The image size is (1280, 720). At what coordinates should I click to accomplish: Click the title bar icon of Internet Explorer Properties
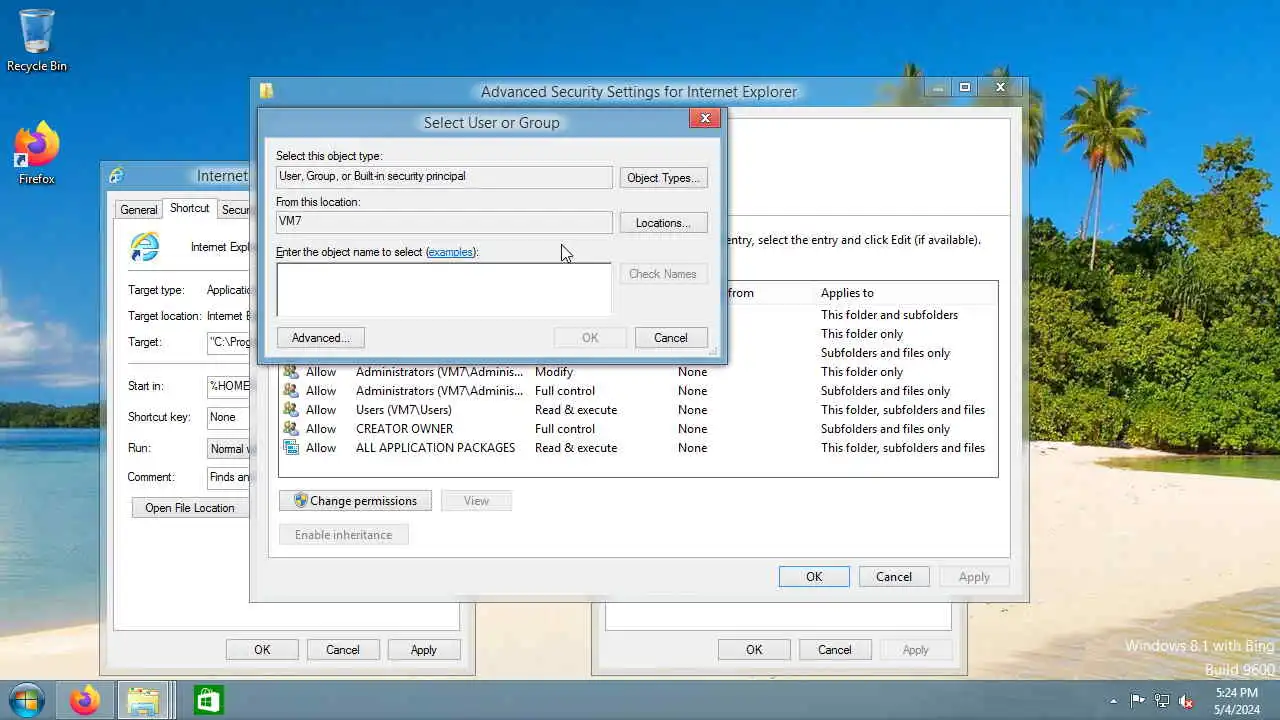(x=117, y=175)
